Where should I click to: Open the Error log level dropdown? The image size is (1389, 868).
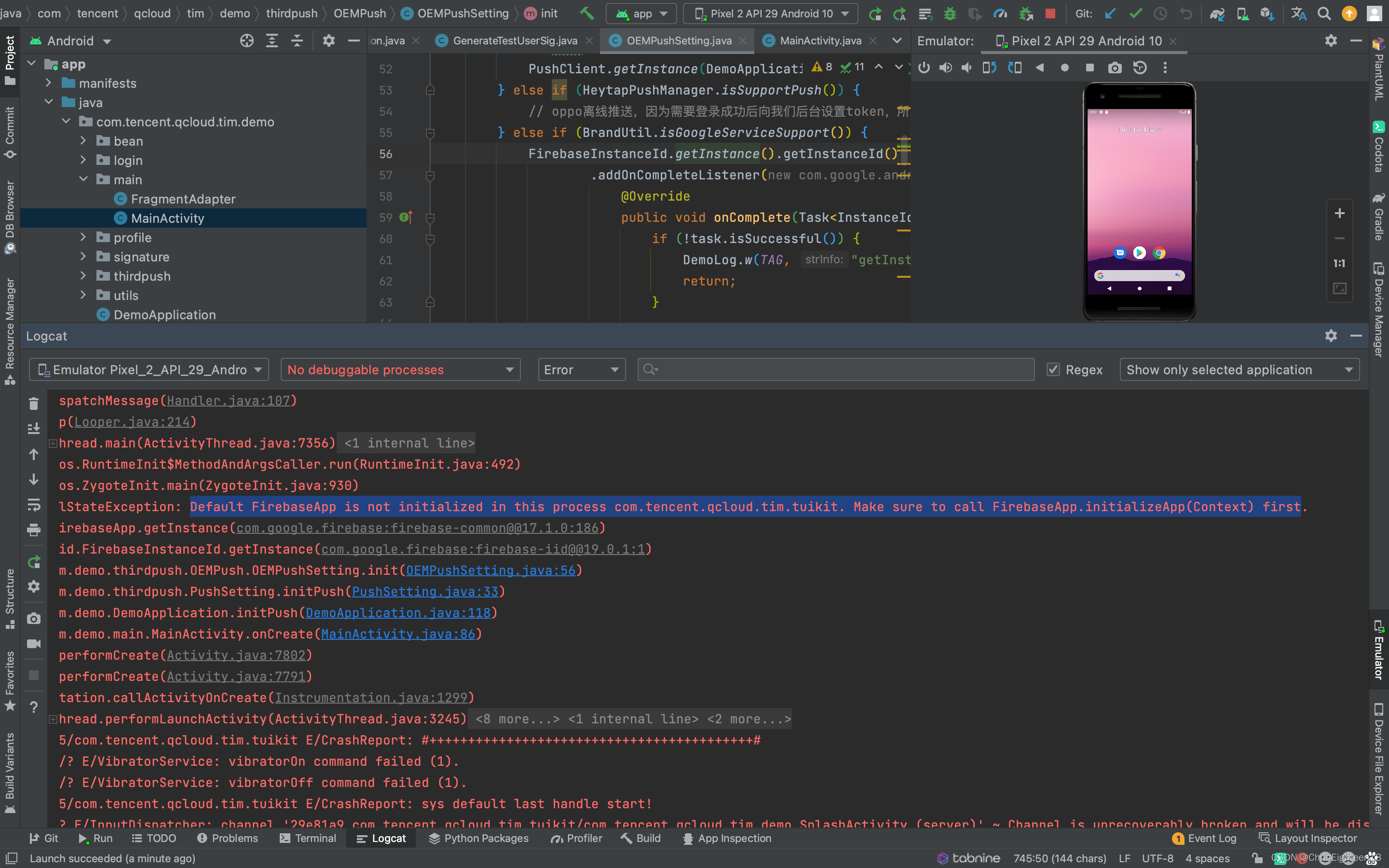[581, 370]
